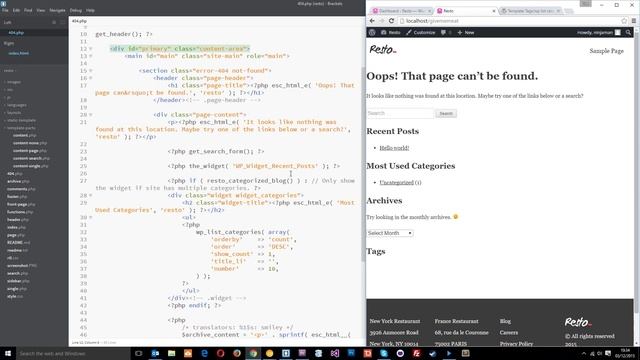Open the Brackets Find menu
This screenshot has width=640, height=360.
point(28,10)
